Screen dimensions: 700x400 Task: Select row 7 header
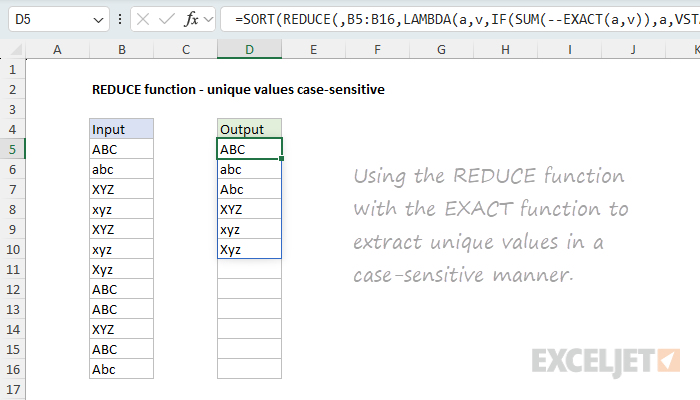click(12, 189)
